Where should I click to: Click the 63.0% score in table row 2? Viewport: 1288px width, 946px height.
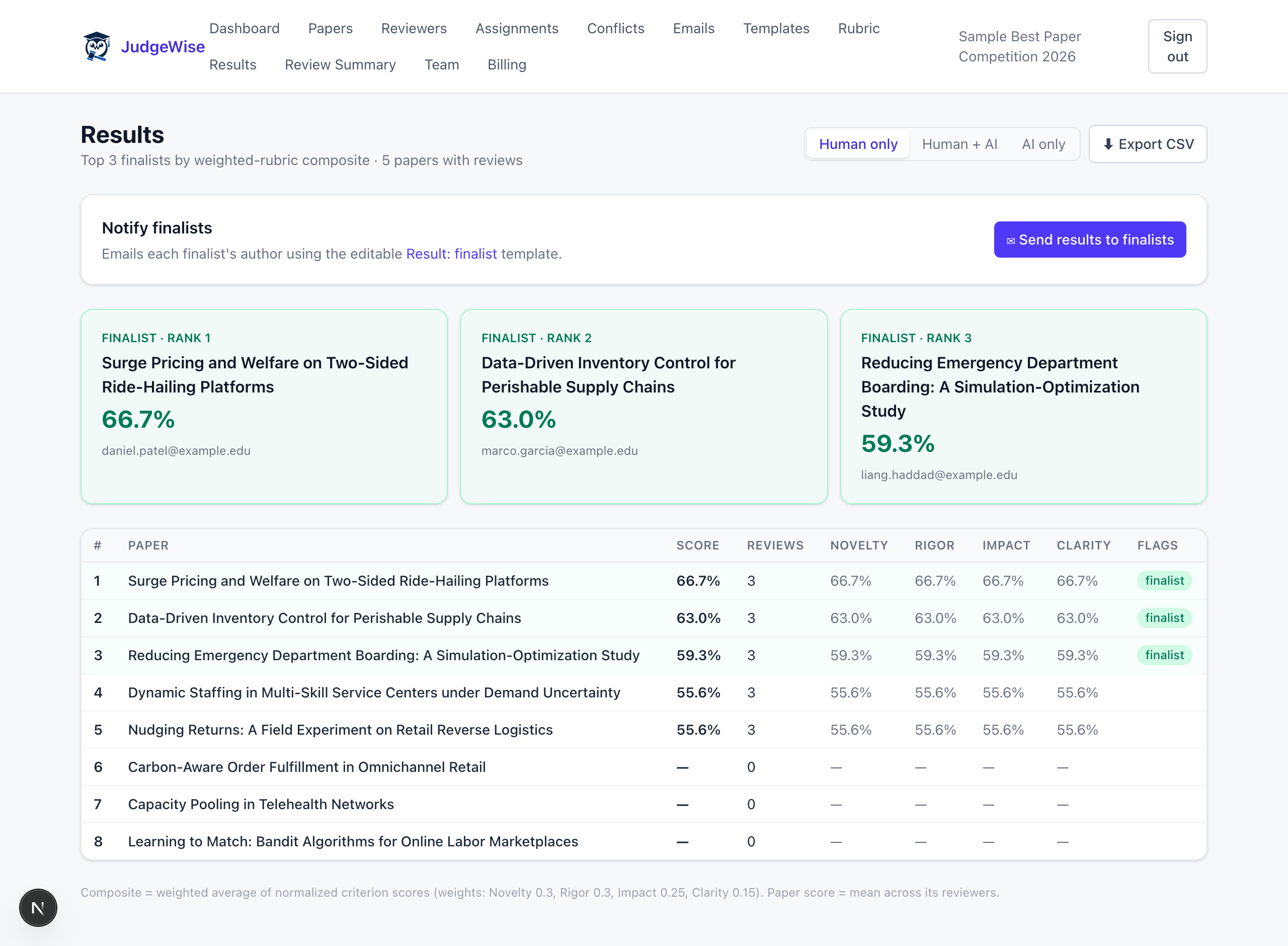click(x=698, y=618)
